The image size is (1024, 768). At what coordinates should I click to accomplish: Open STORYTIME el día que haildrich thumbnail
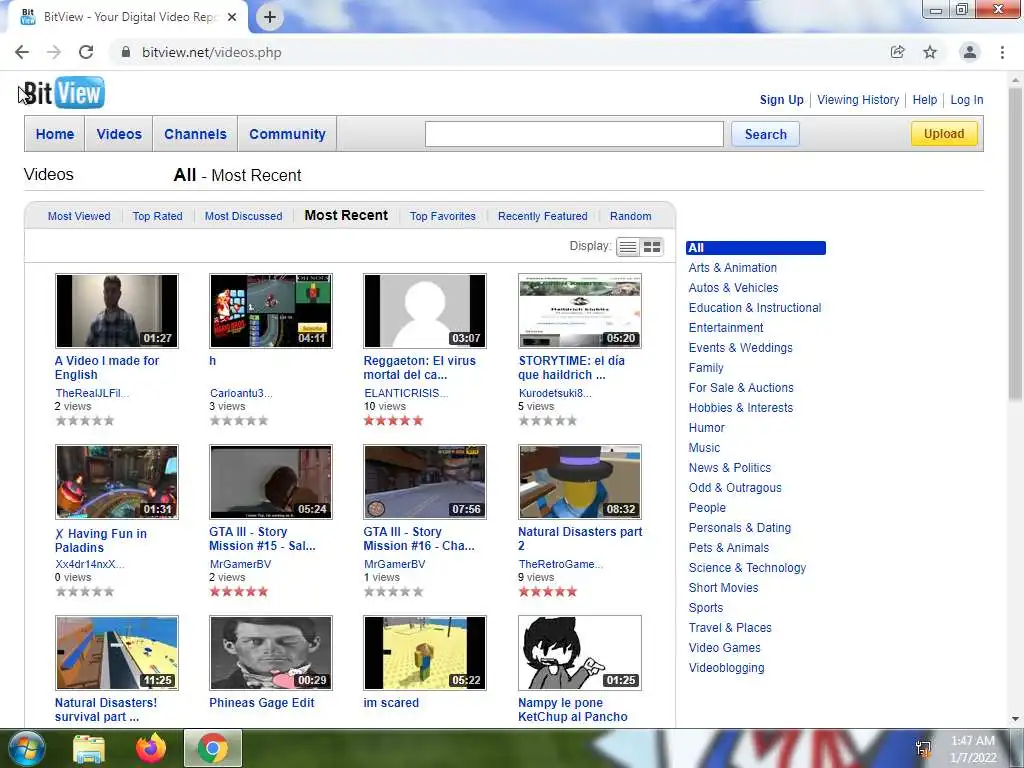(x=580, y=311)
